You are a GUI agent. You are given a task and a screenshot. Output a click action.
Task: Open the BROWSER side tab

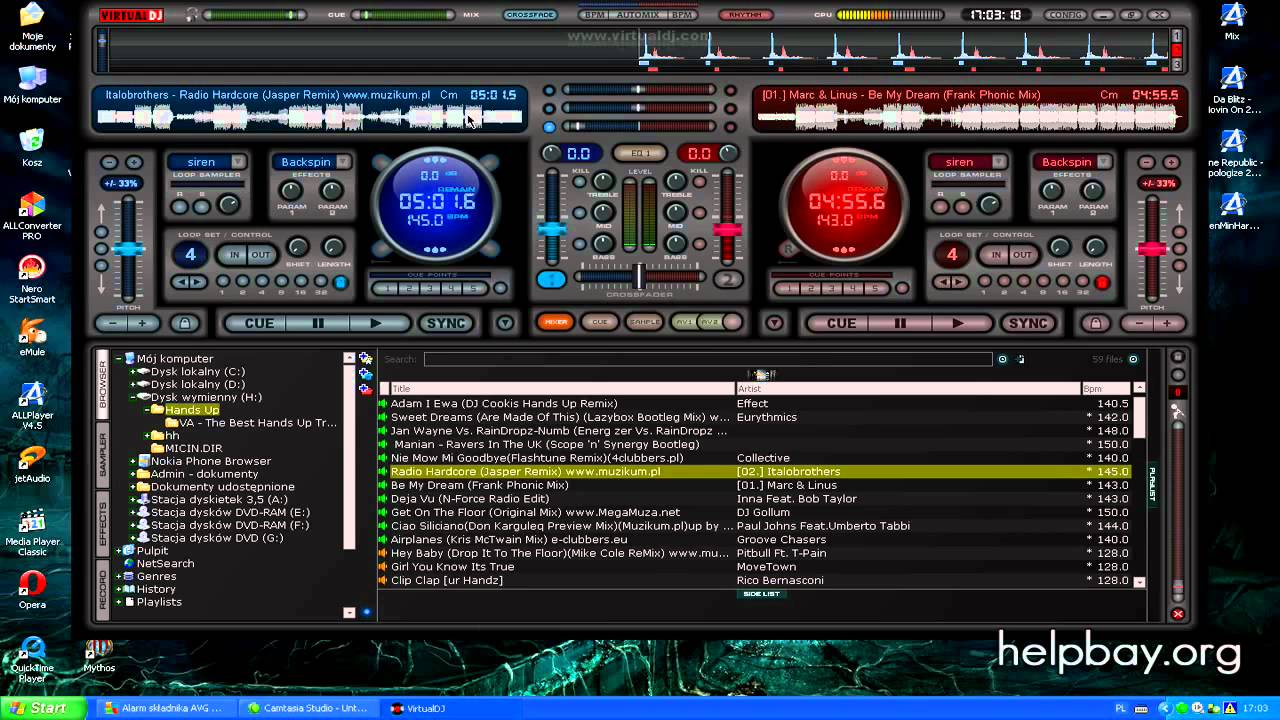pos(103,382)
